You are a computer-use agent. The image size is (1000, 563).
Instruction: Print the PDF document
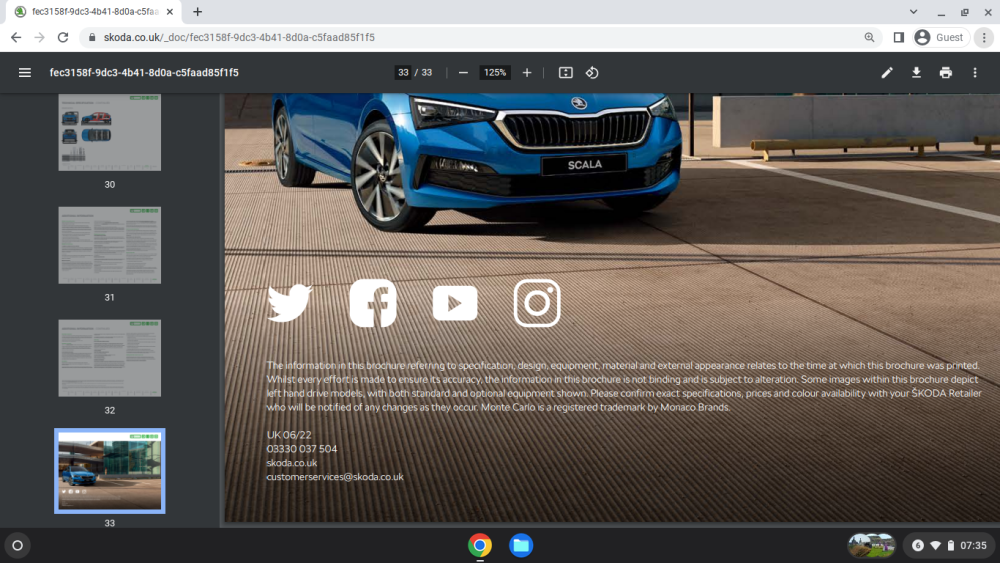coord(946,73)
